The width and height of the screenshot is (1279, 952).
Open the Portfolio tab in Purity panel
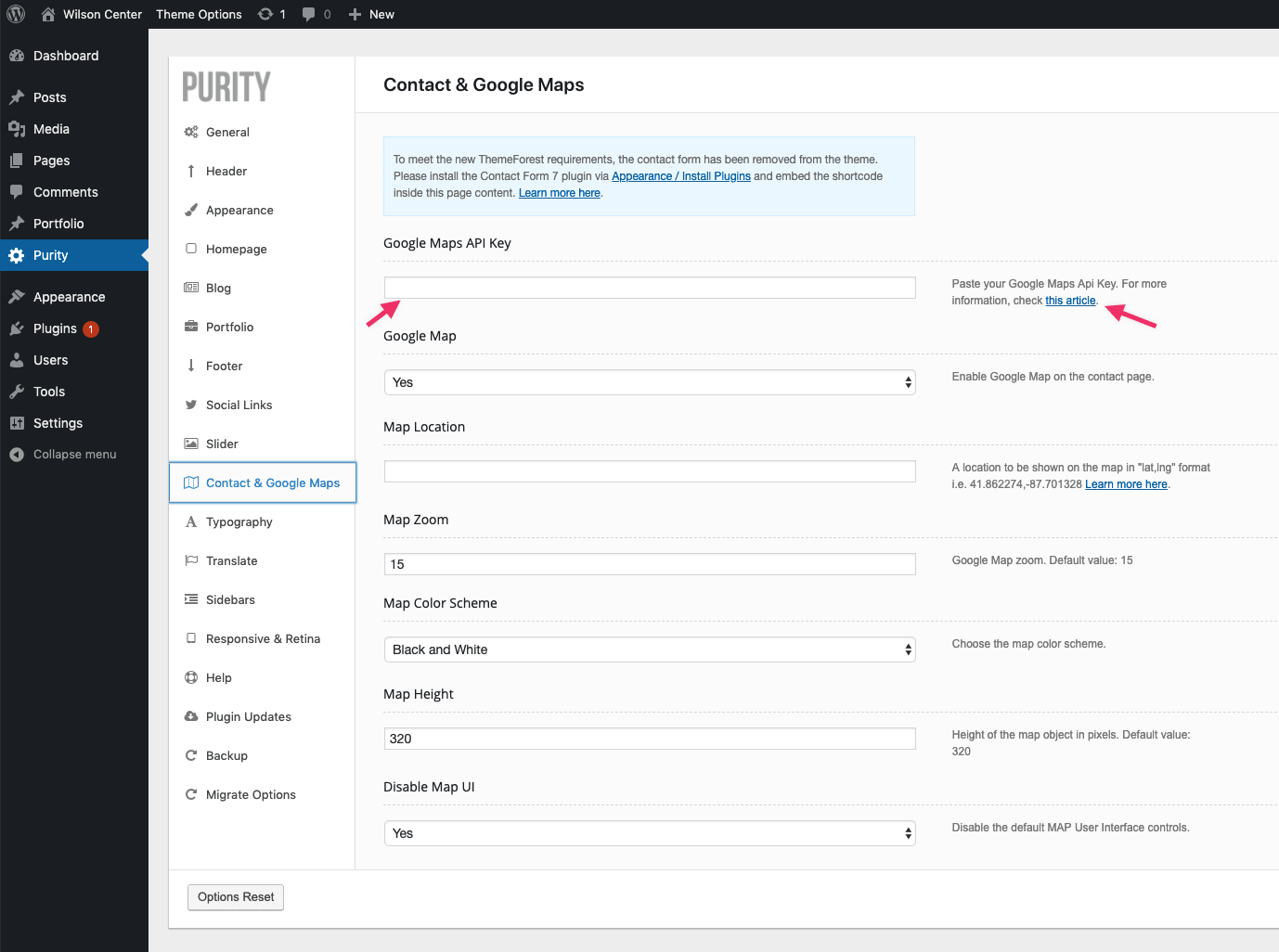tap(263, 327)
